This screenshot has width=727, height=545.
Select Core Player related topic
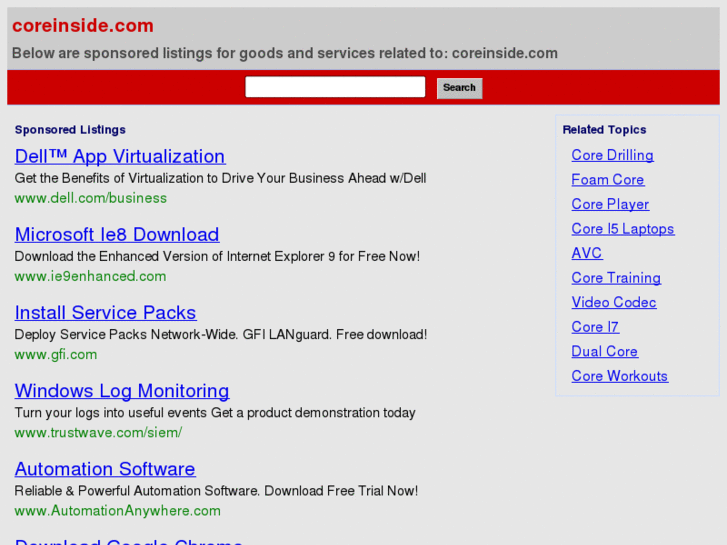pyautogui.click(x=610, y=204)
